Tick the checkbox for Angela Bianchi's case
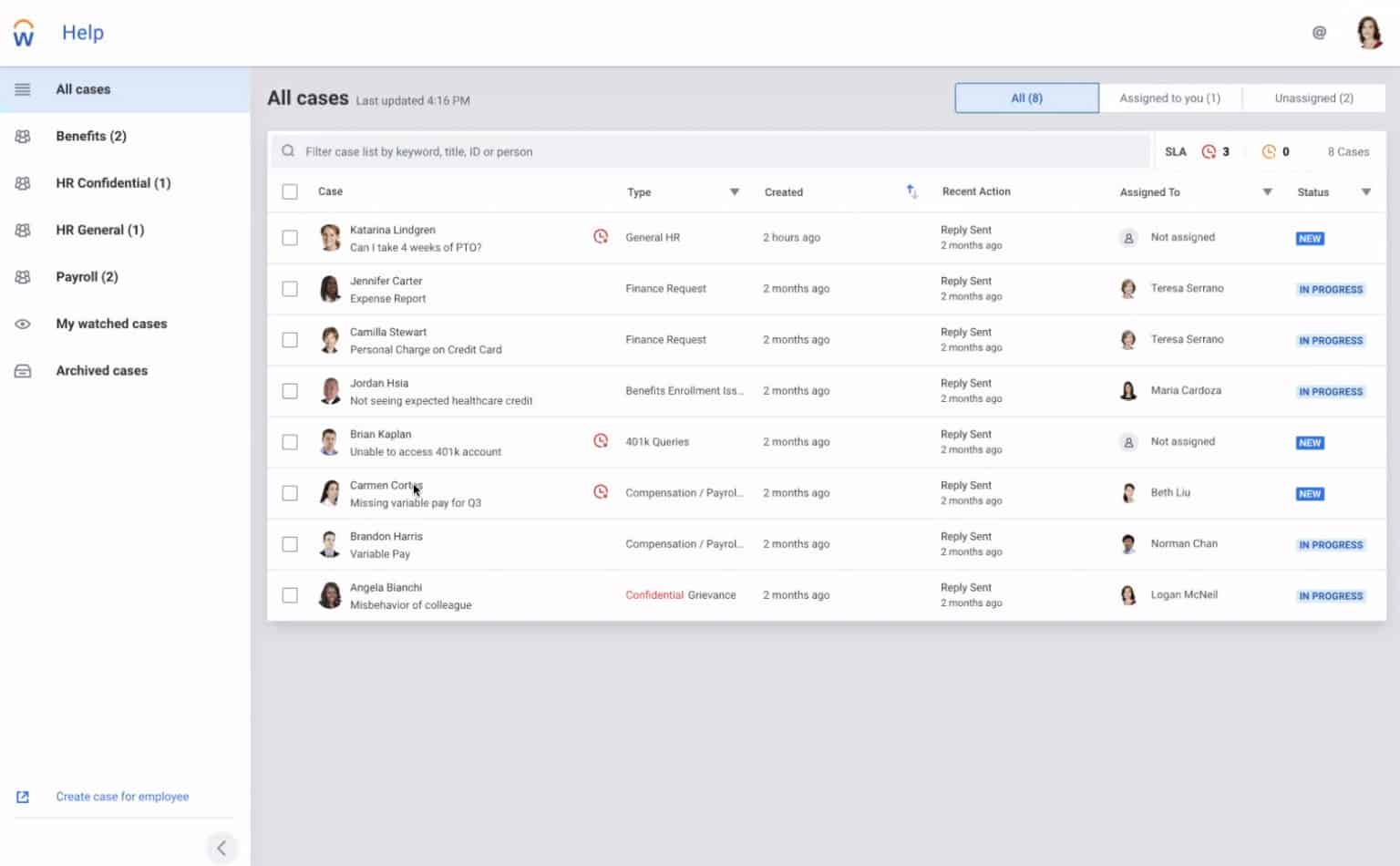The width and height of the screenshot is (1400, 866). pyautogui.click(x=290, y=594)
